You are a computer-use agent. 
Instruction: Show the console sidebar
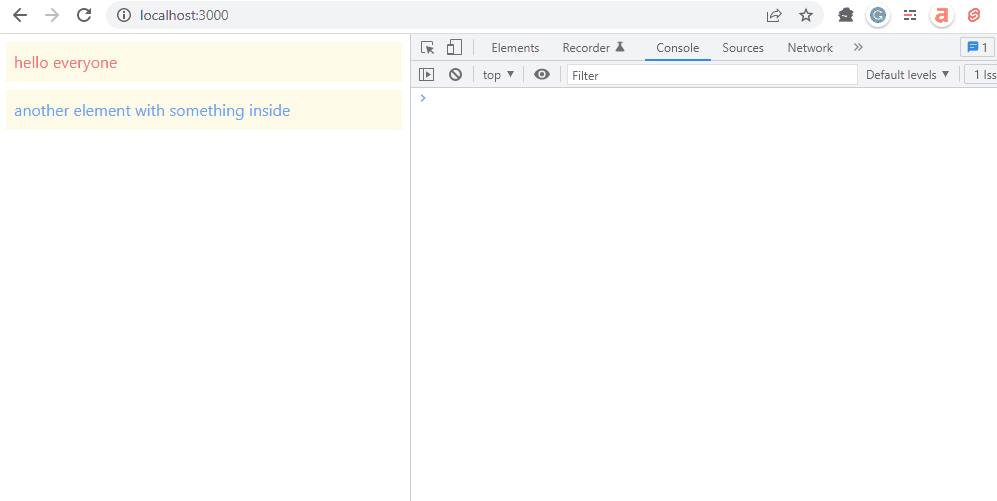click(x=426, y=75)
